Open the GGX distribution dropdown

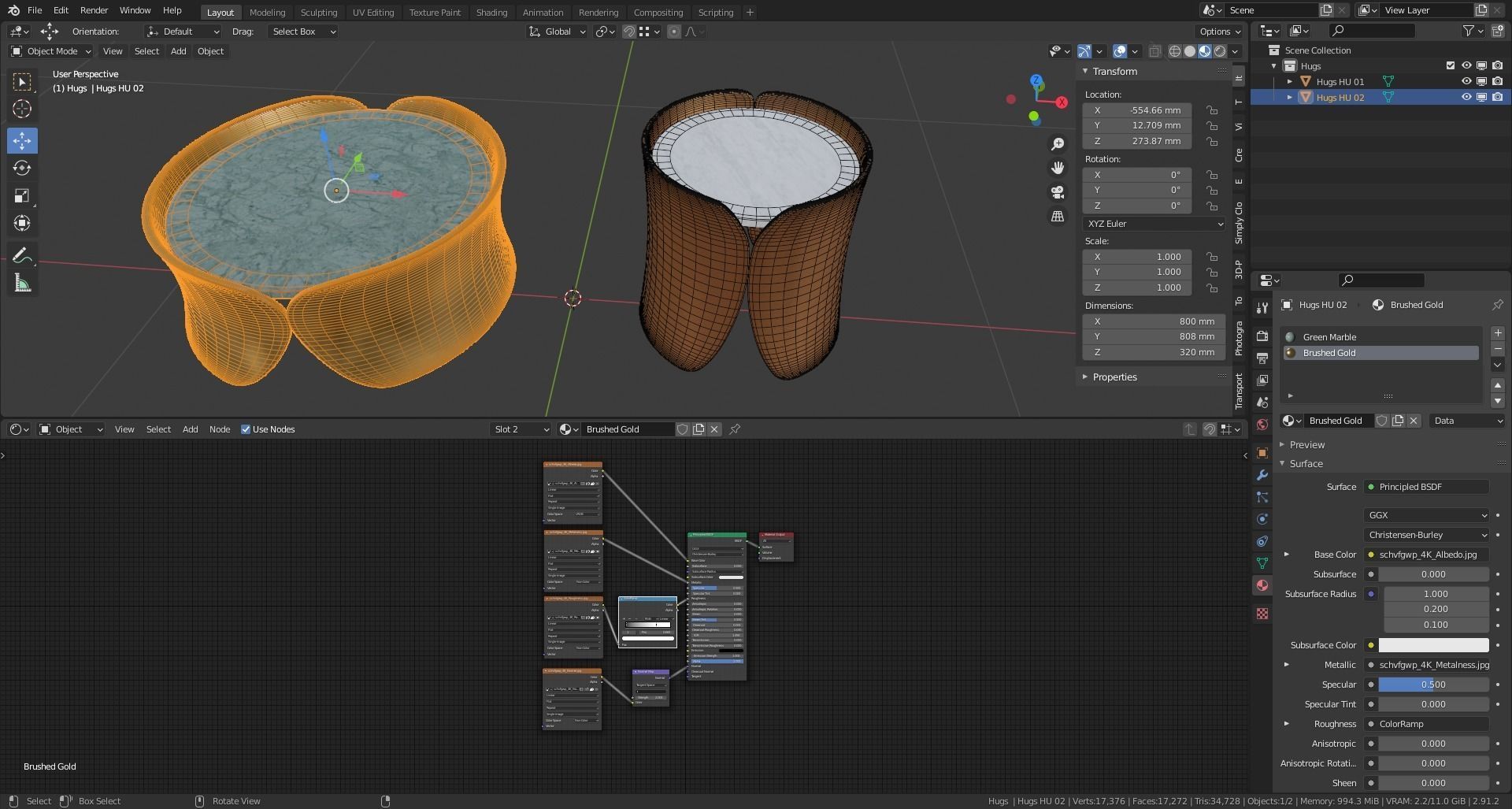pos(1427,515)
